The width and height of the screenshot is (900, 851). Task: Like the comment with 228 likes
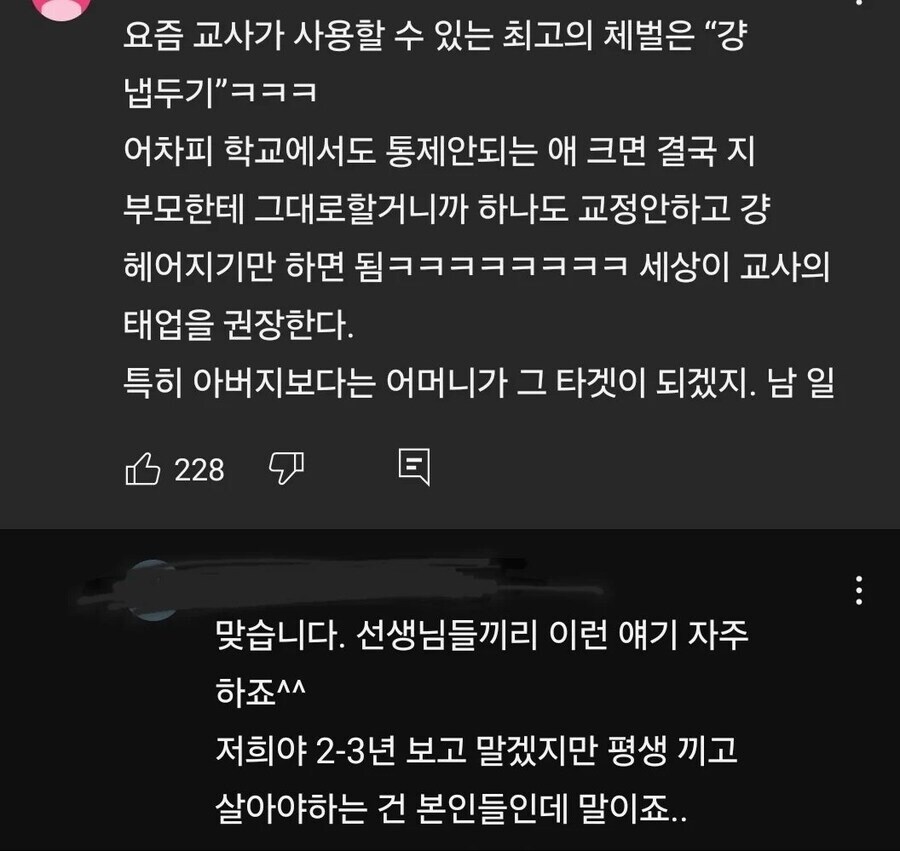(142, 469)
